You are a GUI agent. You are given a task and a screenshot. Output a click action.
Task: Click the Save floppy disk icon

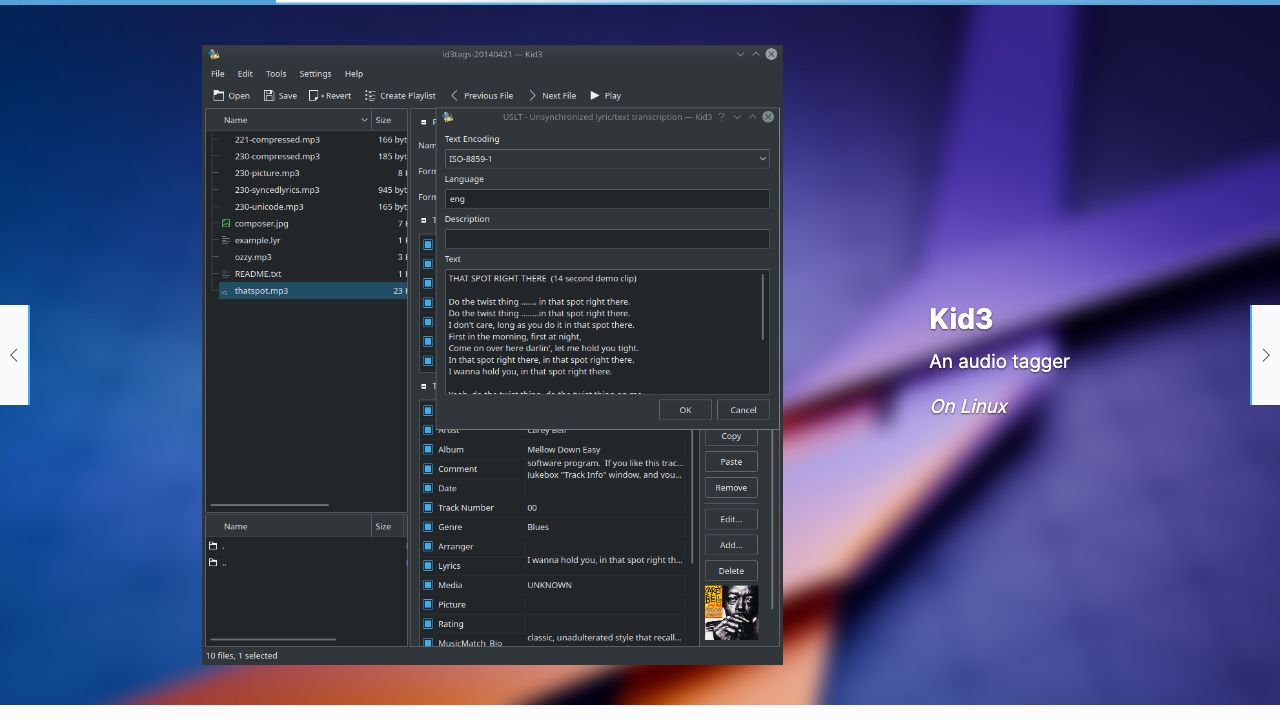[269, 96]
